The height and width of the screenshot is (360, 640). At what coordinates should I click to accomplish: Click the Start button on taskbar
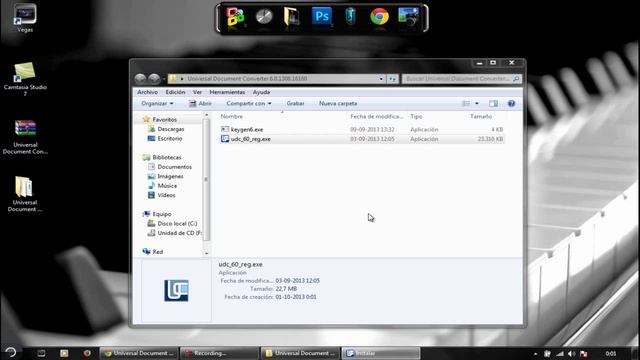(x=11, y=352)
